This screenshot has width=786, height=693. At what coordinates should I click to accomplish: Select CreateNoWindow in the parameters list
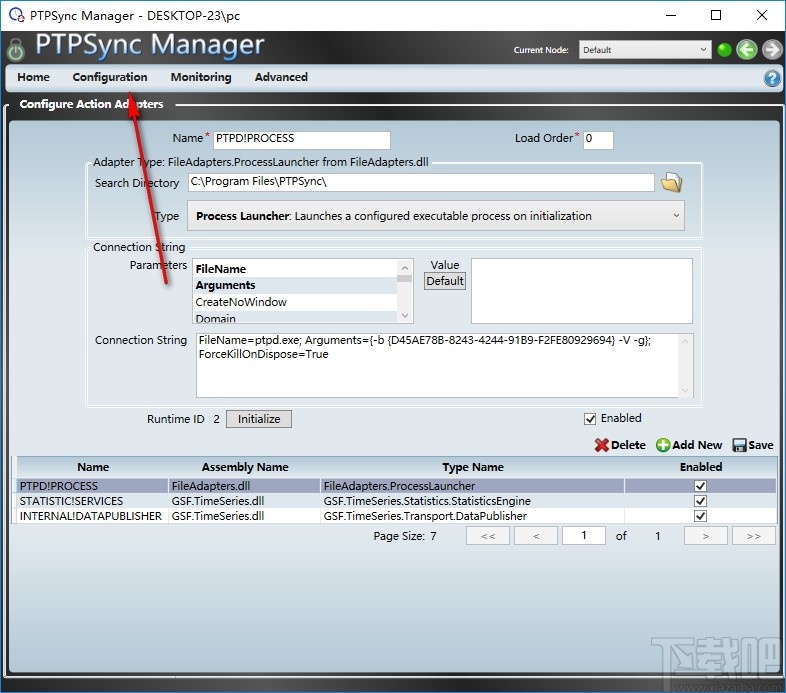coord(295,302)
